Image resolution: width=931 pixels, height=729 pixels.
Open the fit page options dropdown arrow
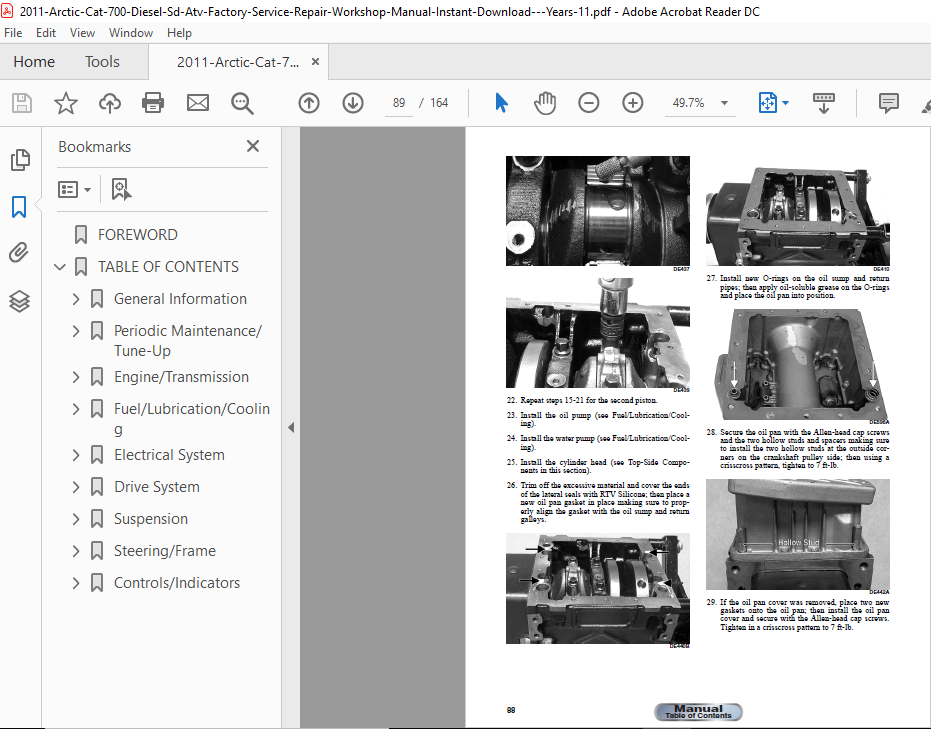click(786, 103)
